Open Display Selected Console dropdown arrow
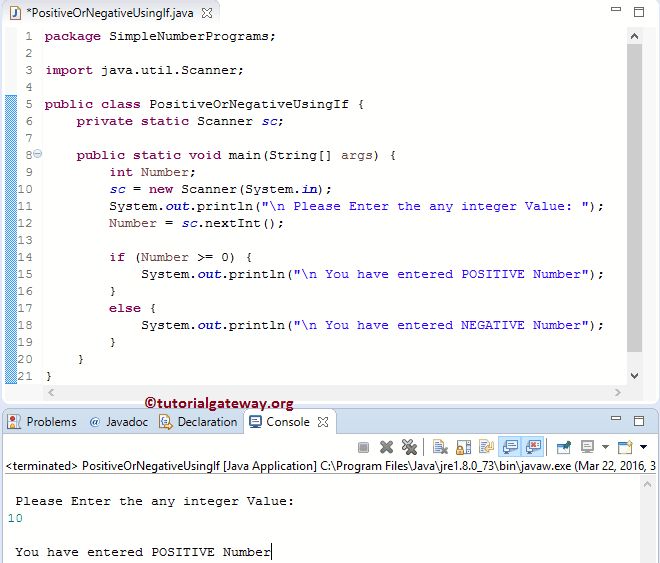This screenshot has height=563, width=660. pos(605,447)
